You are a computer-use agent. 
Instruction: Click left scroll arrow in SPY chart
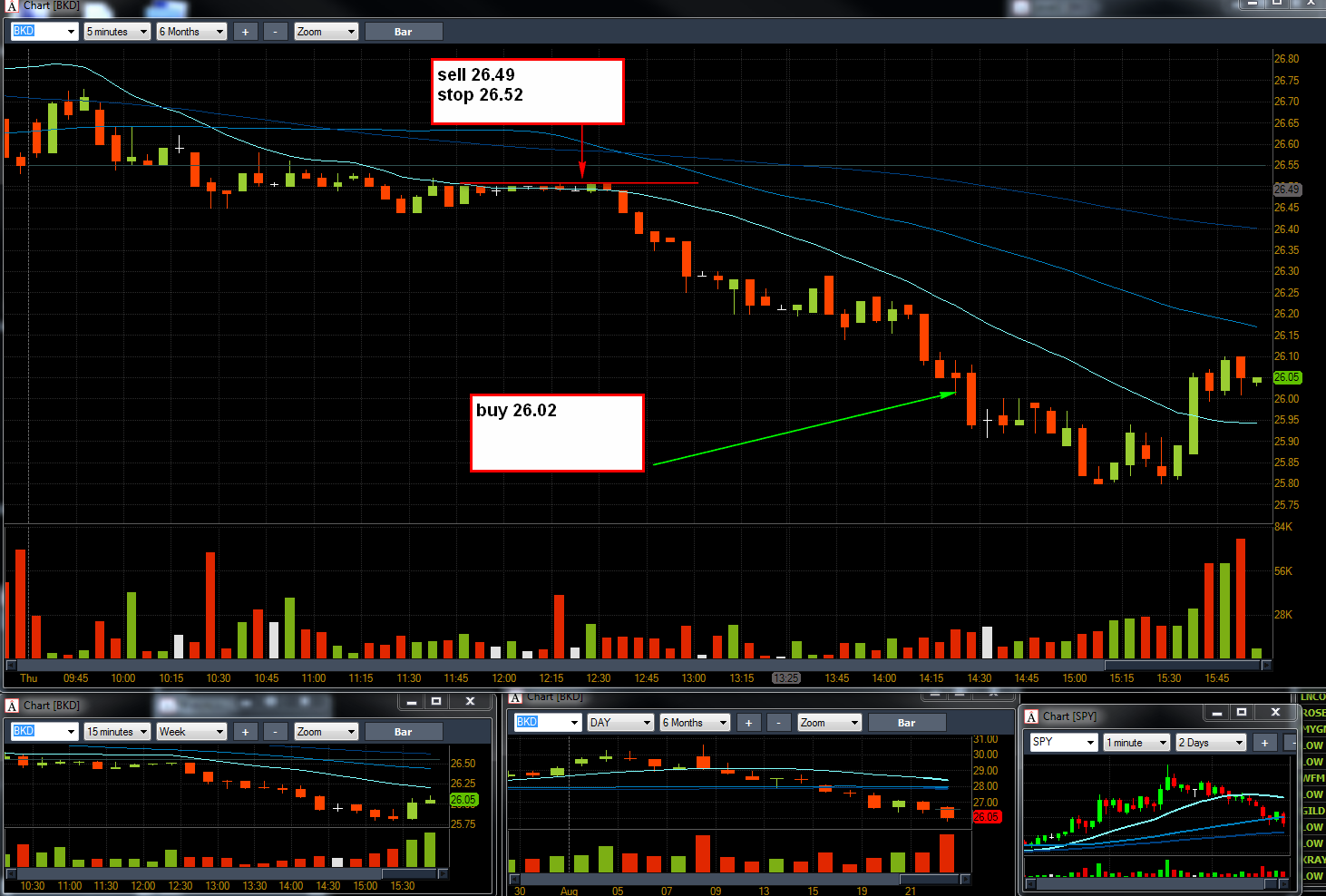pyautogui.click(x=1030, y=883)
